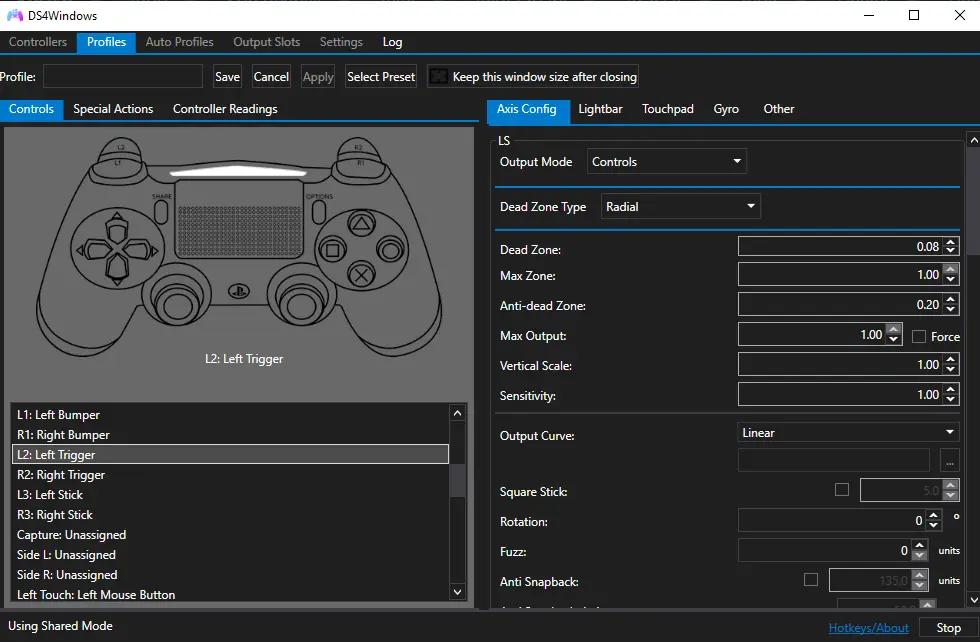This screenshot has height=642, width=980.
Task: Click the R1 bumper on the controller image
Action: [359, 166]
